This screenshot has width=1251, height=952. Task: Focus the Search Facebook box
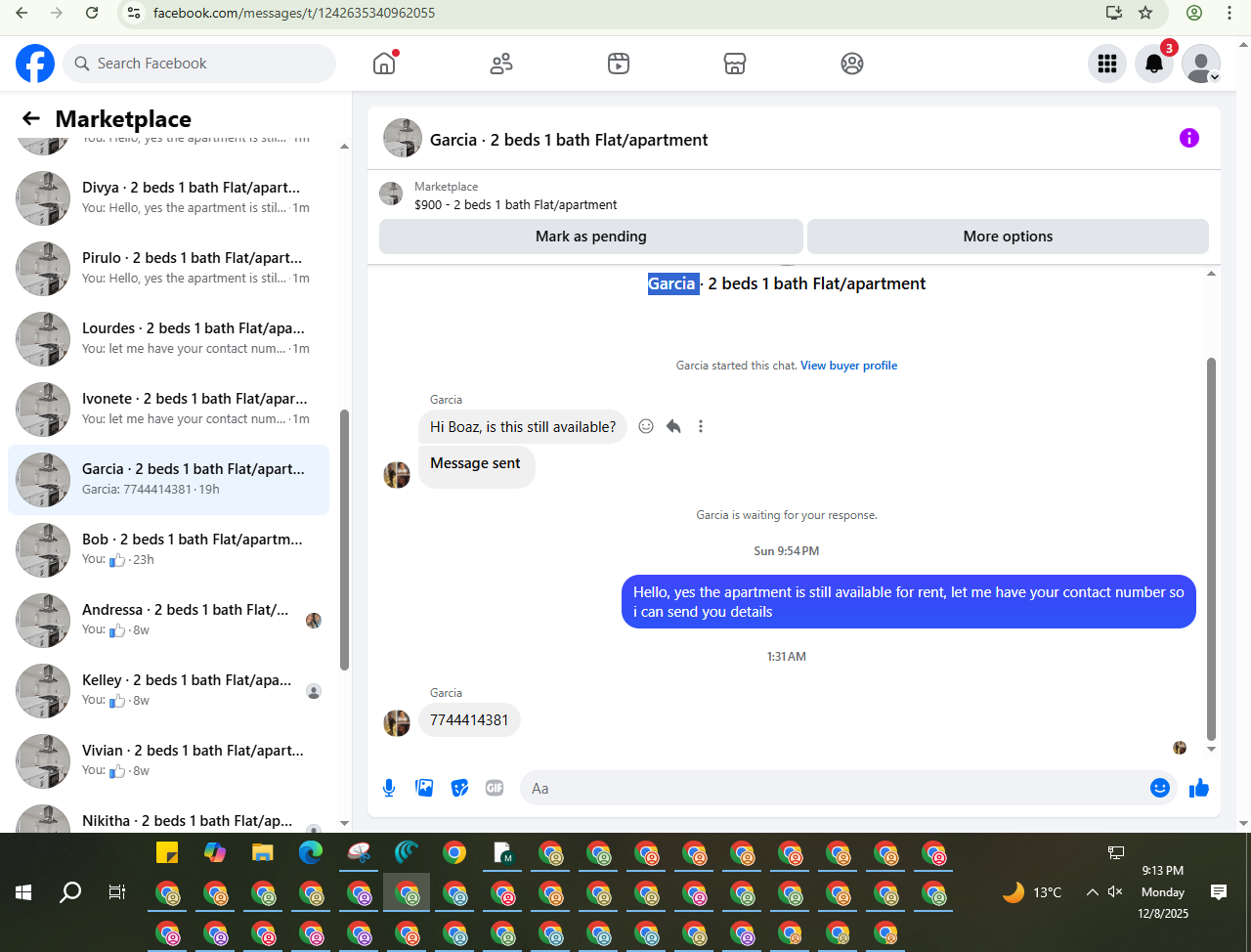(x=199, y=64)
